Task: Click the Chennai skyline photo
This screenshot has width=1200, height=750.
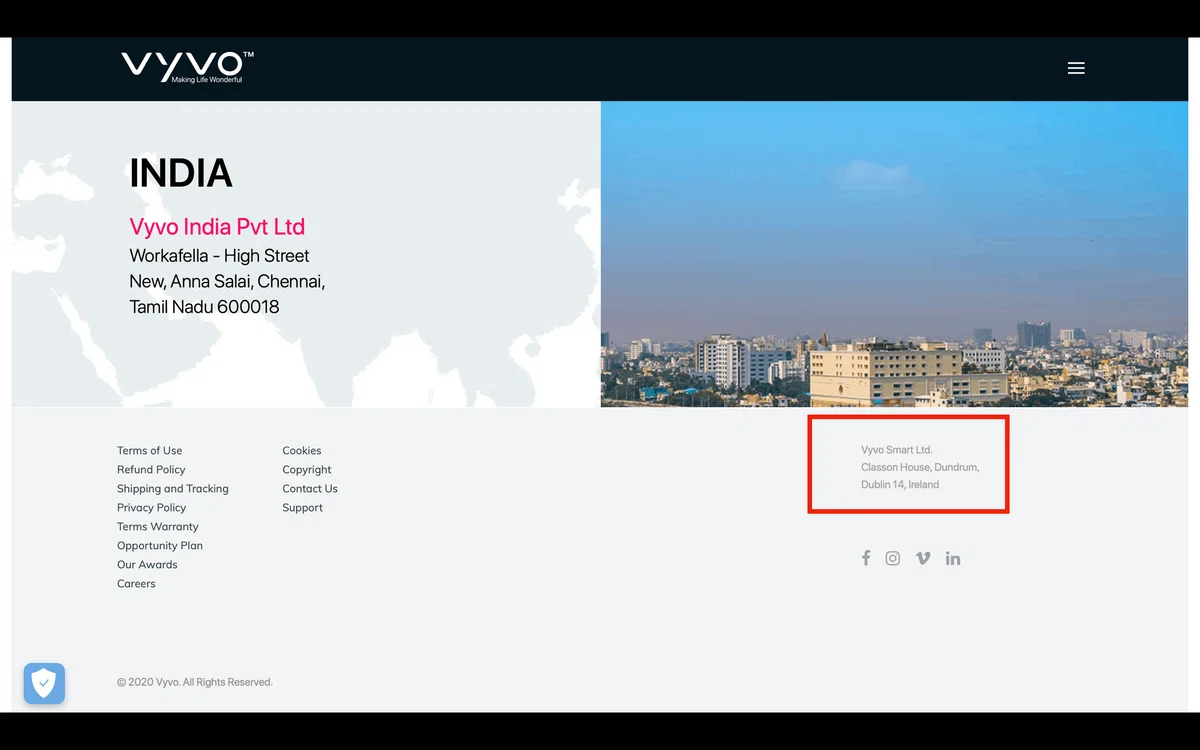Action: pos(894,254)
